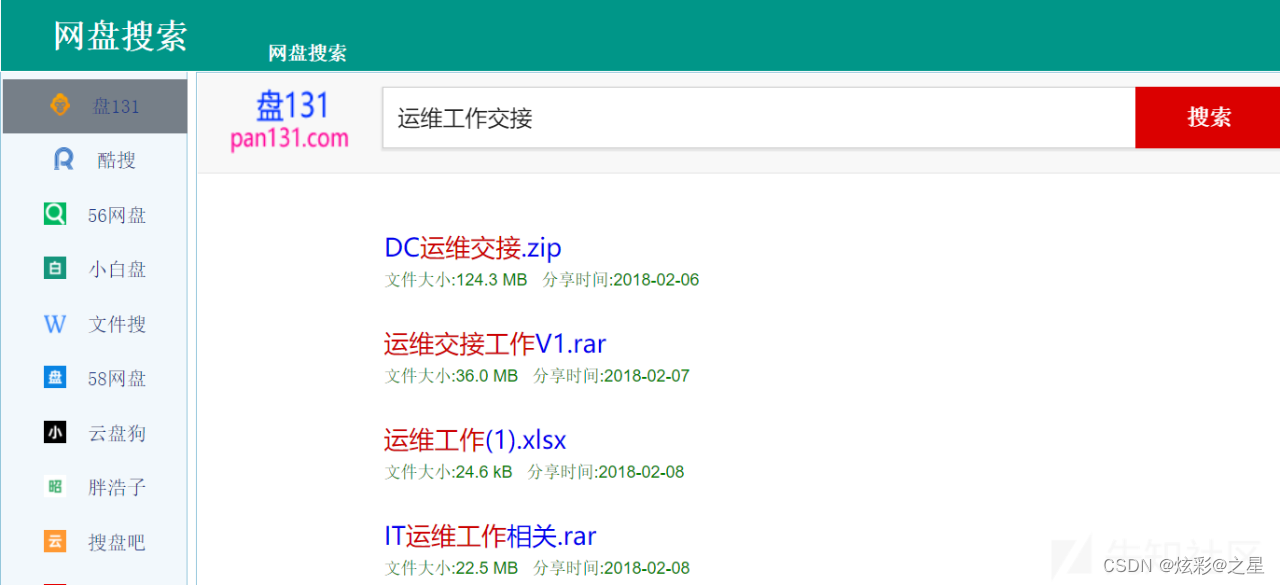Click the smaller 网盘搜索 header label
The height and width of the screenshot is (585, 1280).
(x=307, y=53)
